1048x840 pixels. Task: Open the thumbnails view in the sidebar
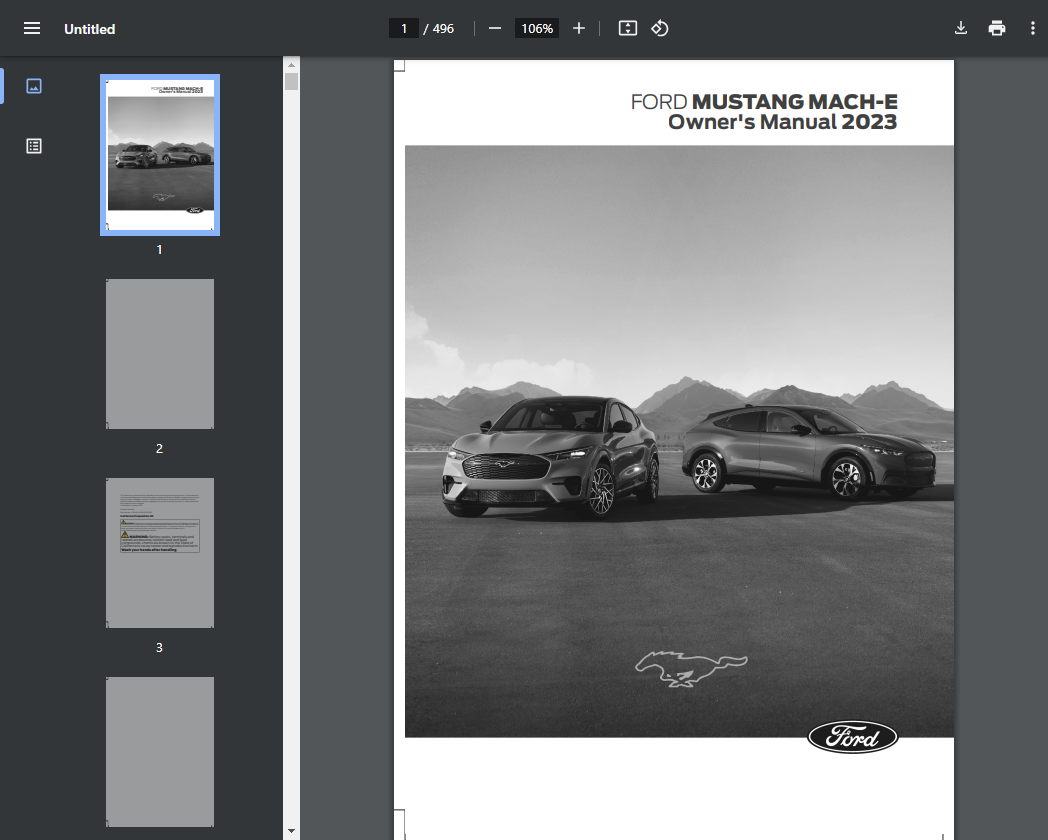pos(34,86)
